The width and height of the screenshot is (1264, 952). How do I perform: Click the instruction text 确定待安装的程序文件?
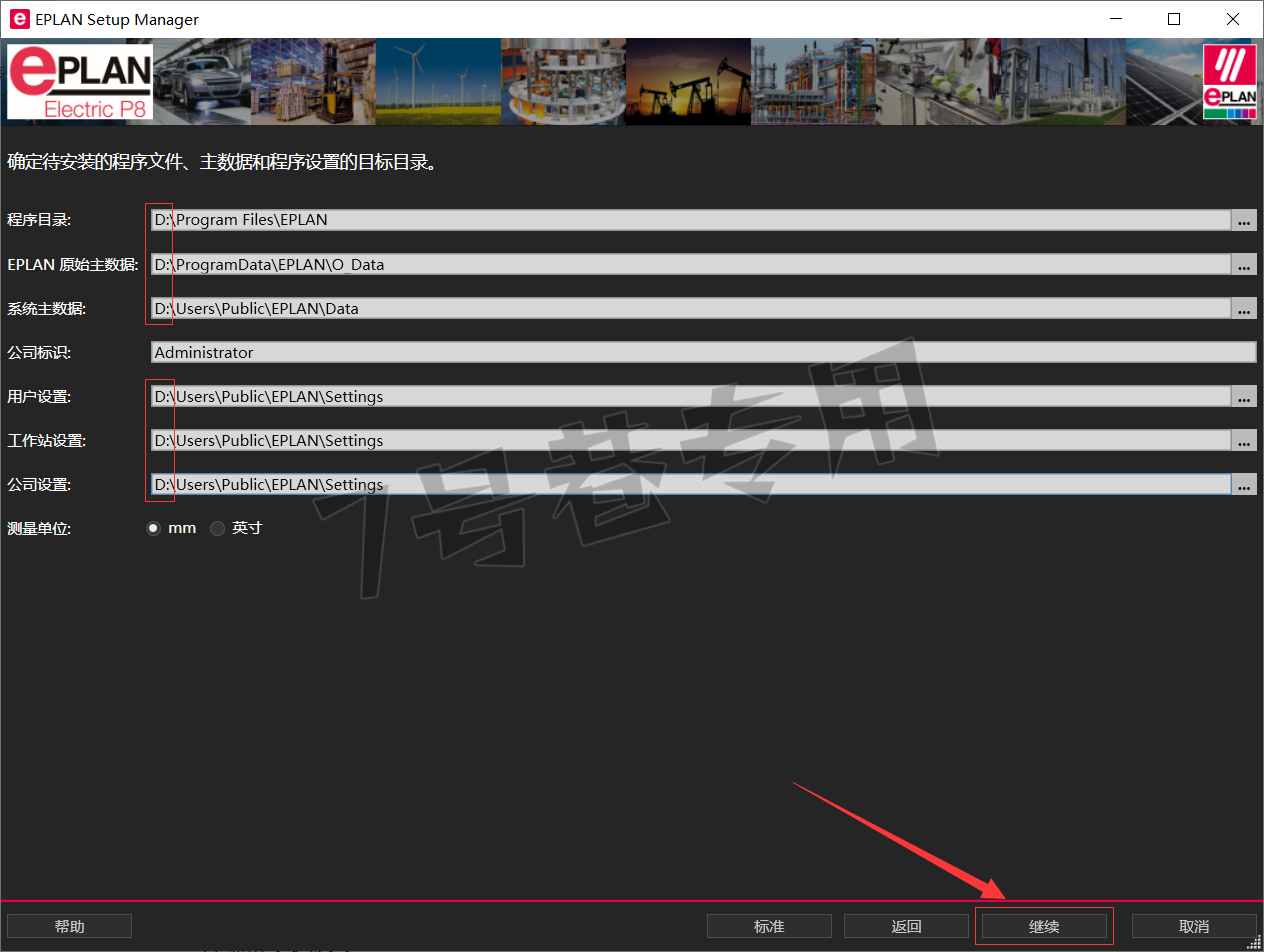[222, 162]
